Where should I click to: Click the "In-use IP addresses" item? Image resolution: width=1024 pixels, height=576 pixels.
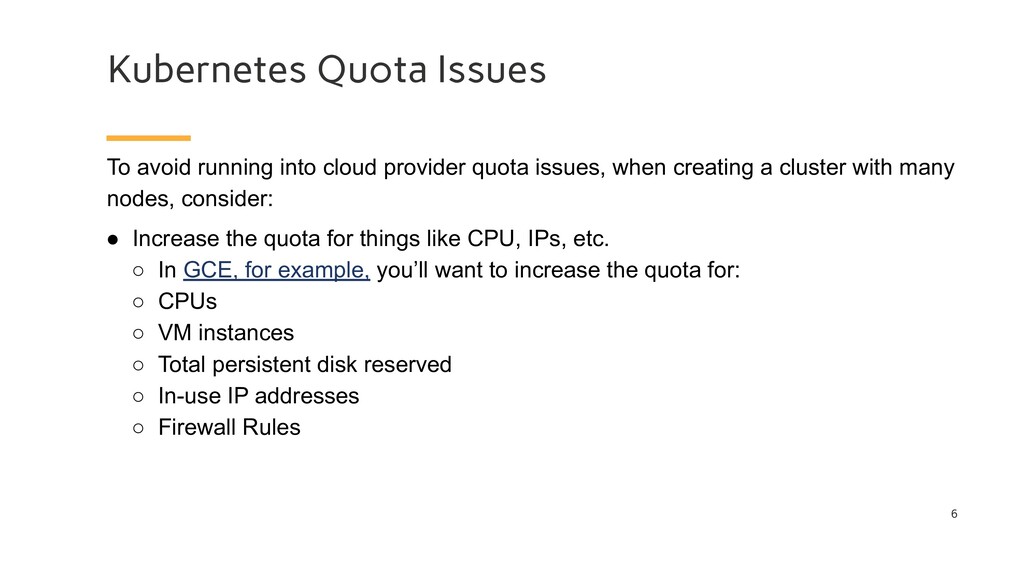pos(259,396)
